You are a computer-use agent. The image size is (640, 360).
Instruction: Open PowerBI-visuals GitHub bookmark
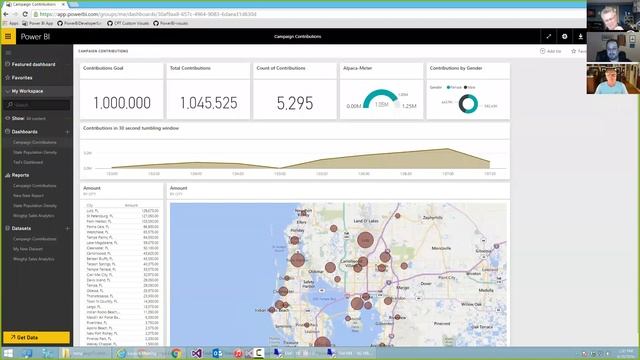(171, 23)
